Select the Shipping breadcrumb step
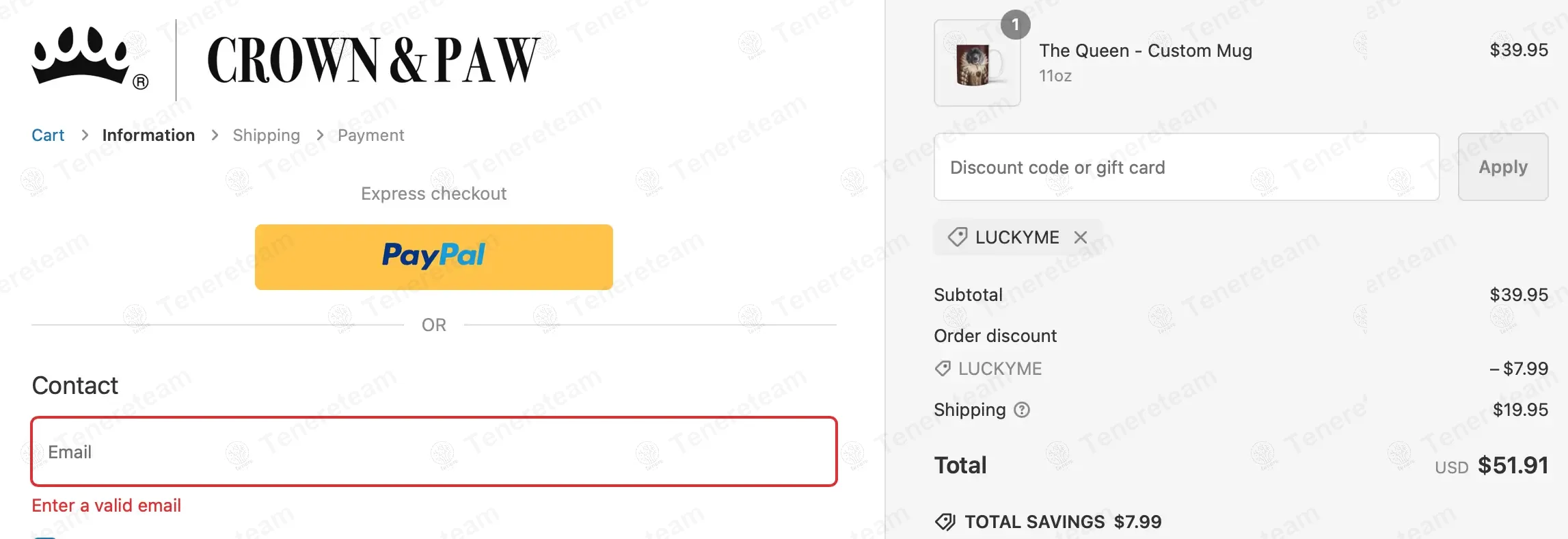This screenshot has width=1568, height=539. 266,135
